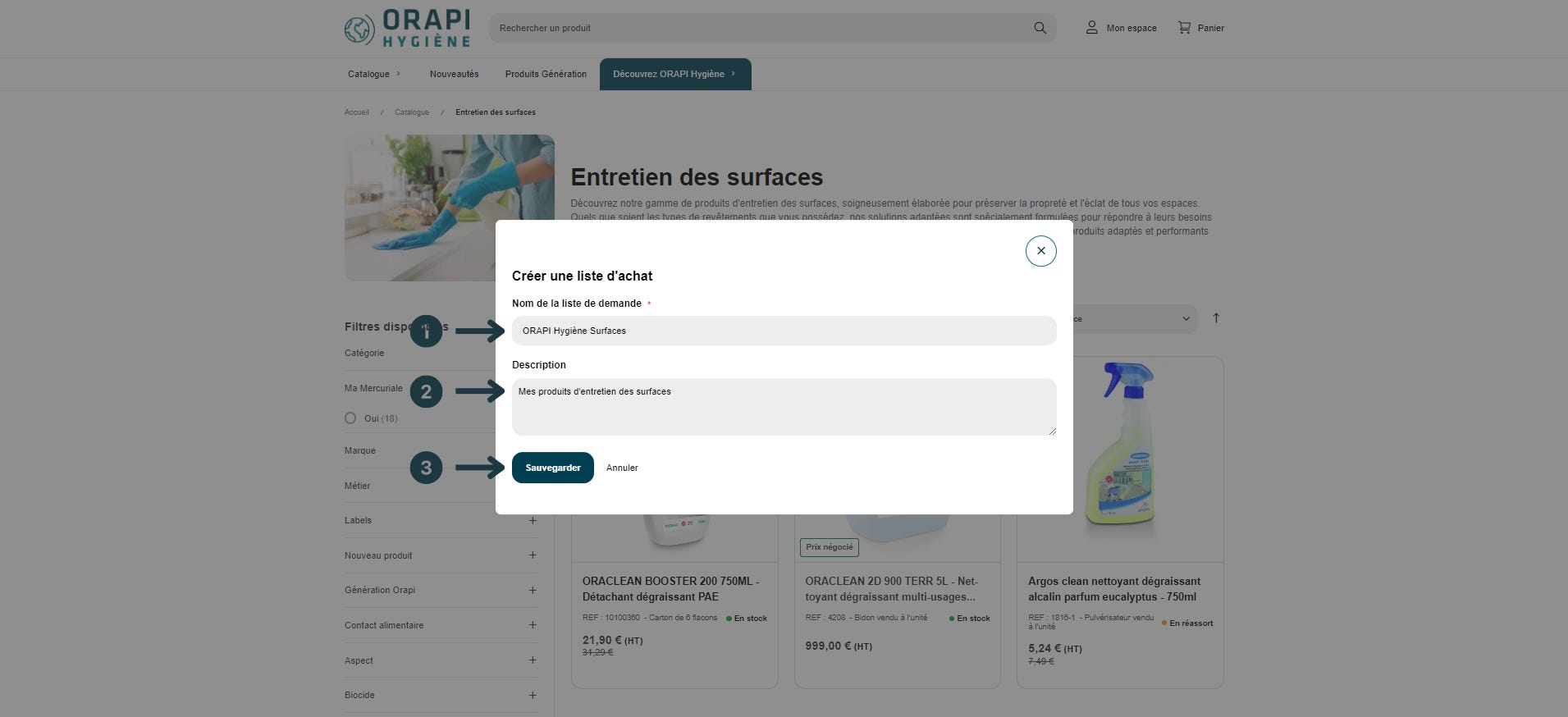Click the 5,24 € (HT) price

point(1054,648)
